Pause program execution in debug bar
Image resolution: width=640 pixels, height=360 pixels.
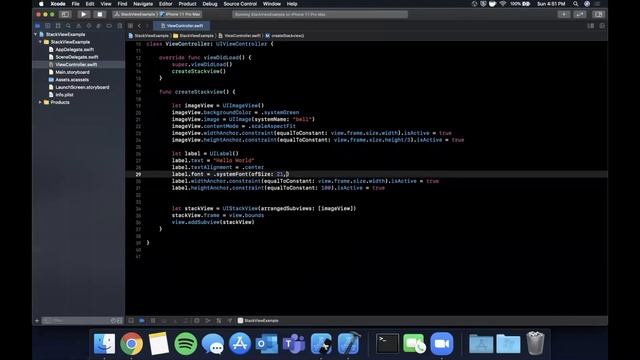click(153, 321)
